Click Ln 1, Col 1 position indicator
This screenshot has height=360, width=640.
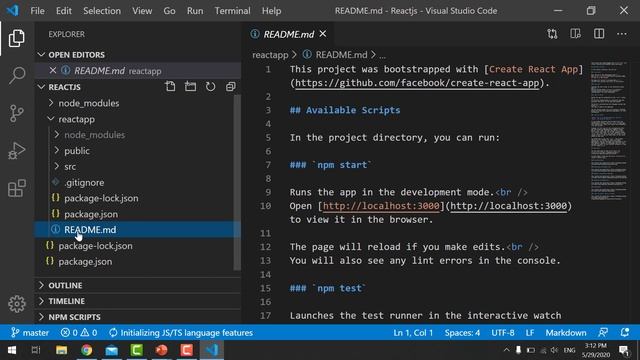413,333
